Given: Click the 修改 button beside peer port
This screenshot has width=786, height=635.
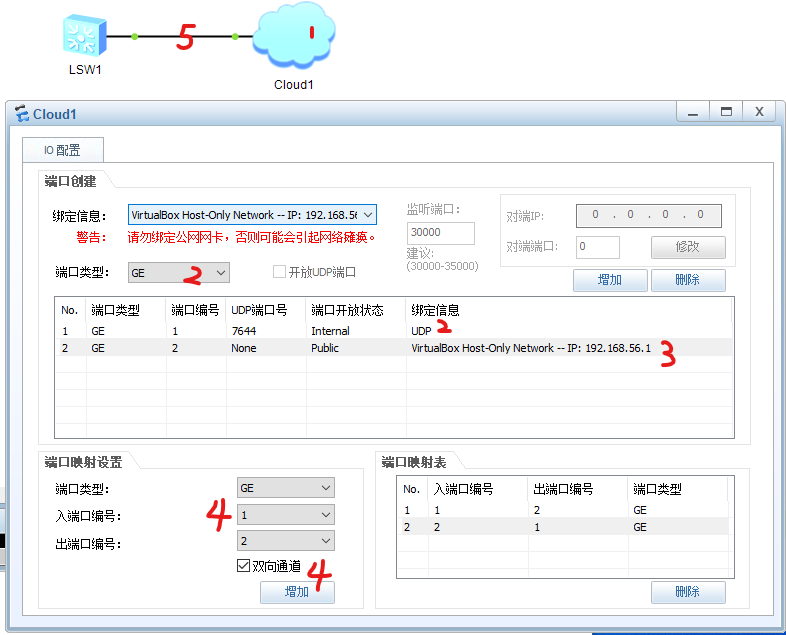Looking at the screenshot, I should click(687, 247).
